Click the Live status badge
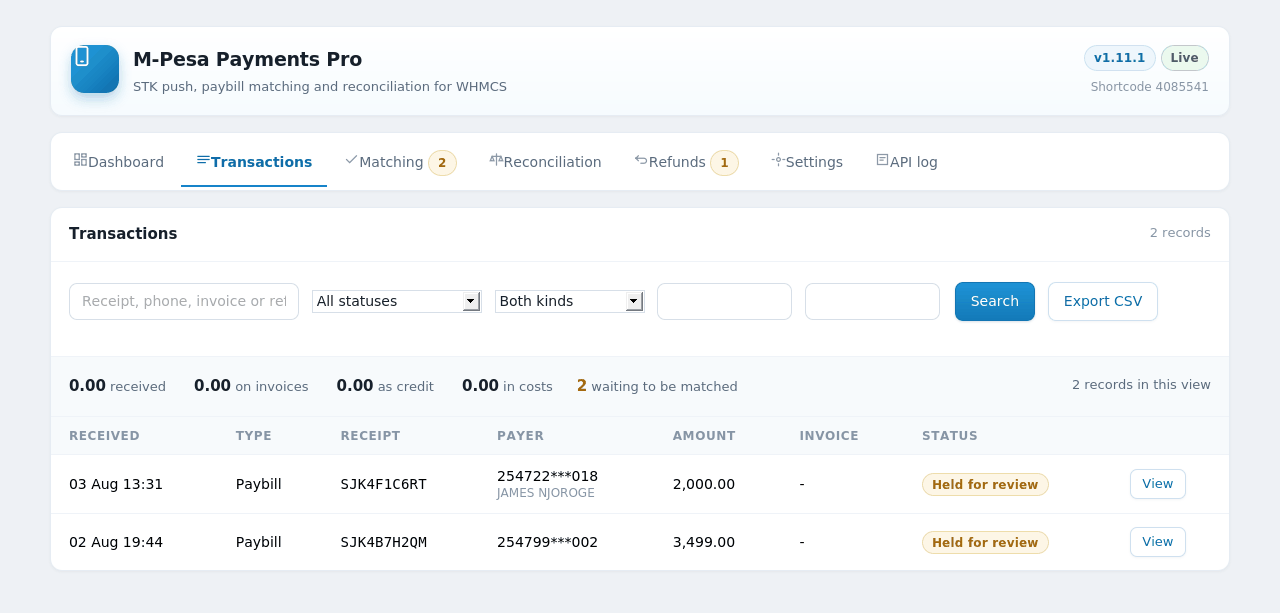 point(1185,58)
